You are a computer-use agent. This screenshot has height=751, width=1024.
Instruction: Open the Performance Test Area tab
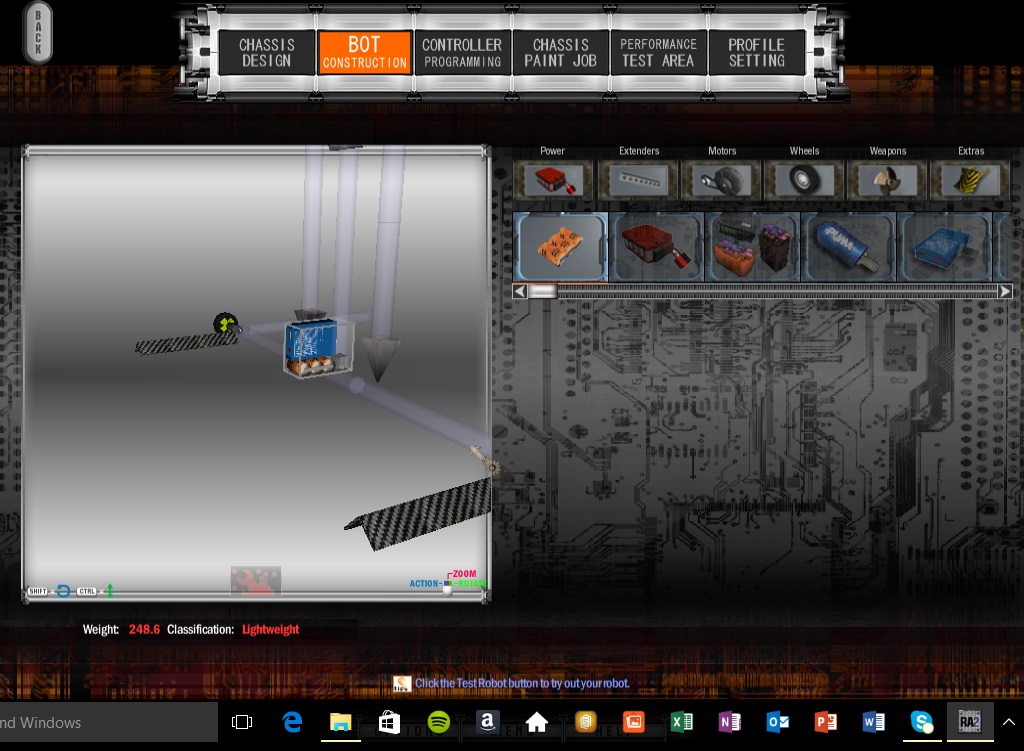tap(658, 53)
